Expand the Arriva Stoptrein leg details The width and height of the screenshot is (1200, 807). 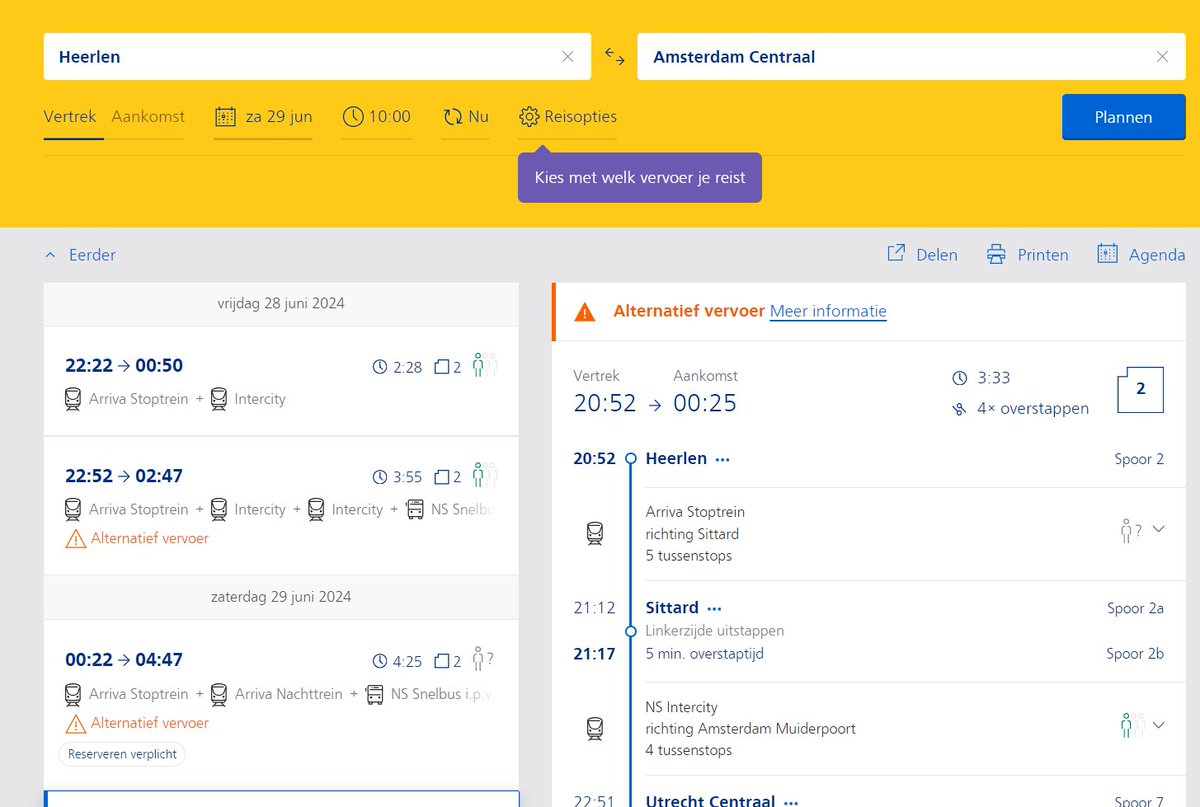1159,529
